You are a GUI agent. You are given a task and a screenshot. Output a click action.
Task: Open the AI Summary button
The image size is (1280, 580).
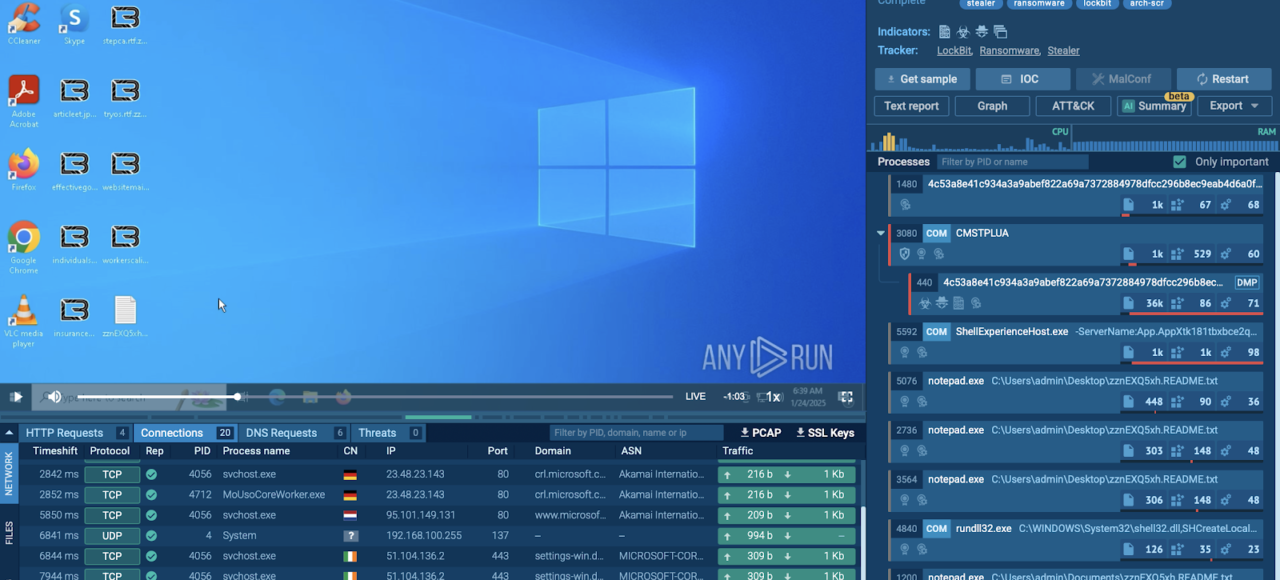tap(1154, 106)
